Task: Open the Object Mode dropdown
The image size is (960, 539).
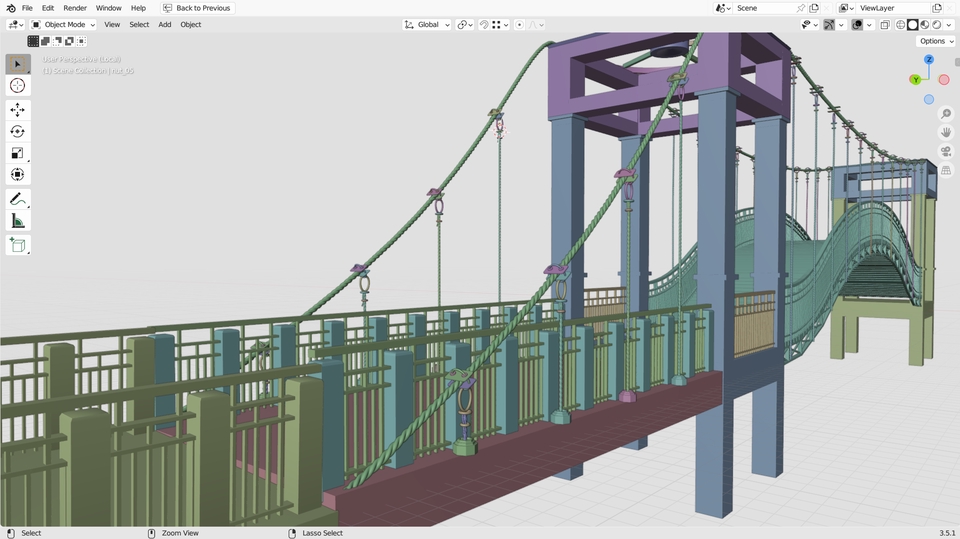Action: (x=63, y=24)
